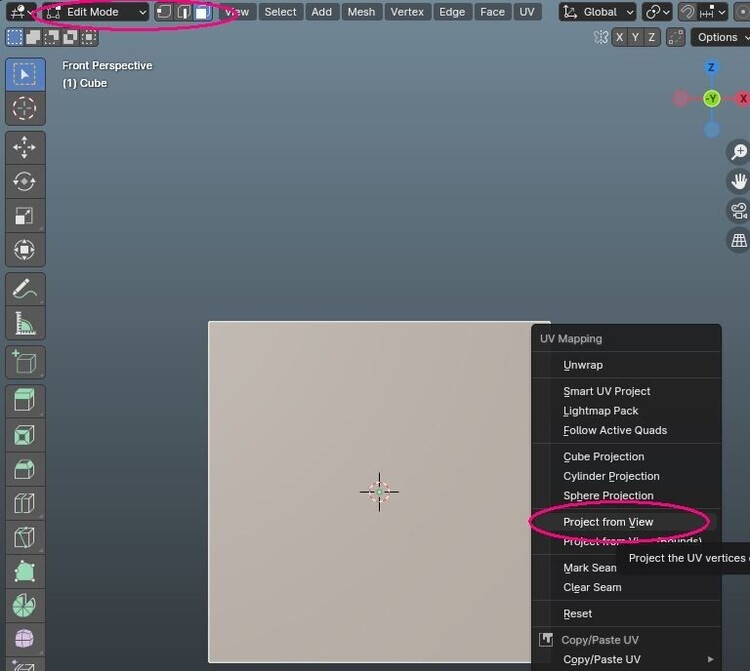Select the Transform tool
Viewport: 750px width, 671px height.
pyautogui.click(x=25, y=250)
